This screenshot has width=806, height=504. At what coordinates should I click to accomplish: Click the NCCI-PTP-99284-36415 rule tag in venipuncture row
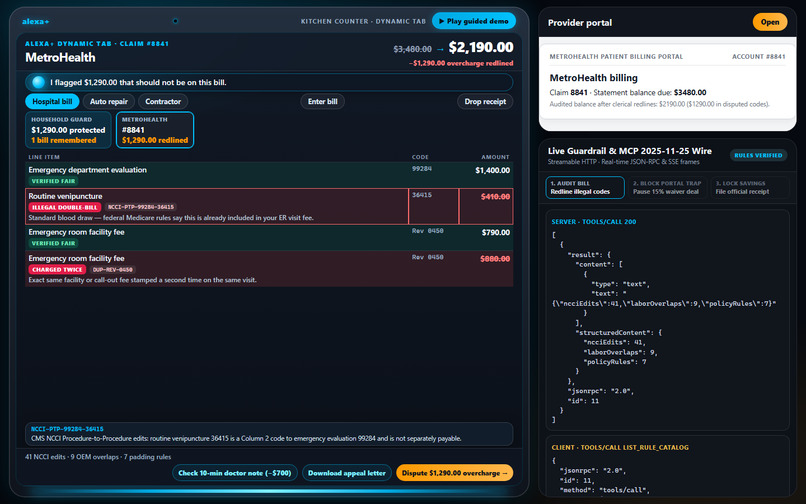point(141,207)
